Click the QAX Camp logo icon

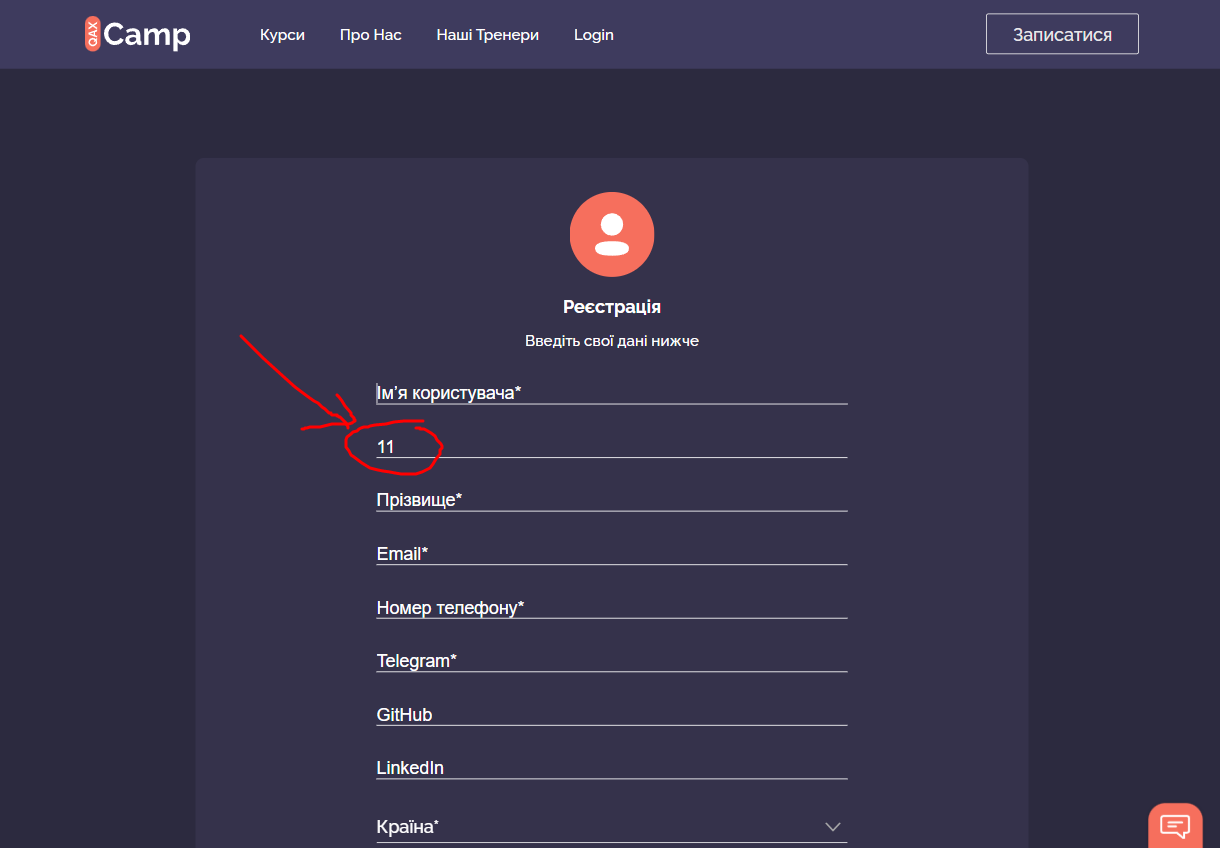pos(92,33)
